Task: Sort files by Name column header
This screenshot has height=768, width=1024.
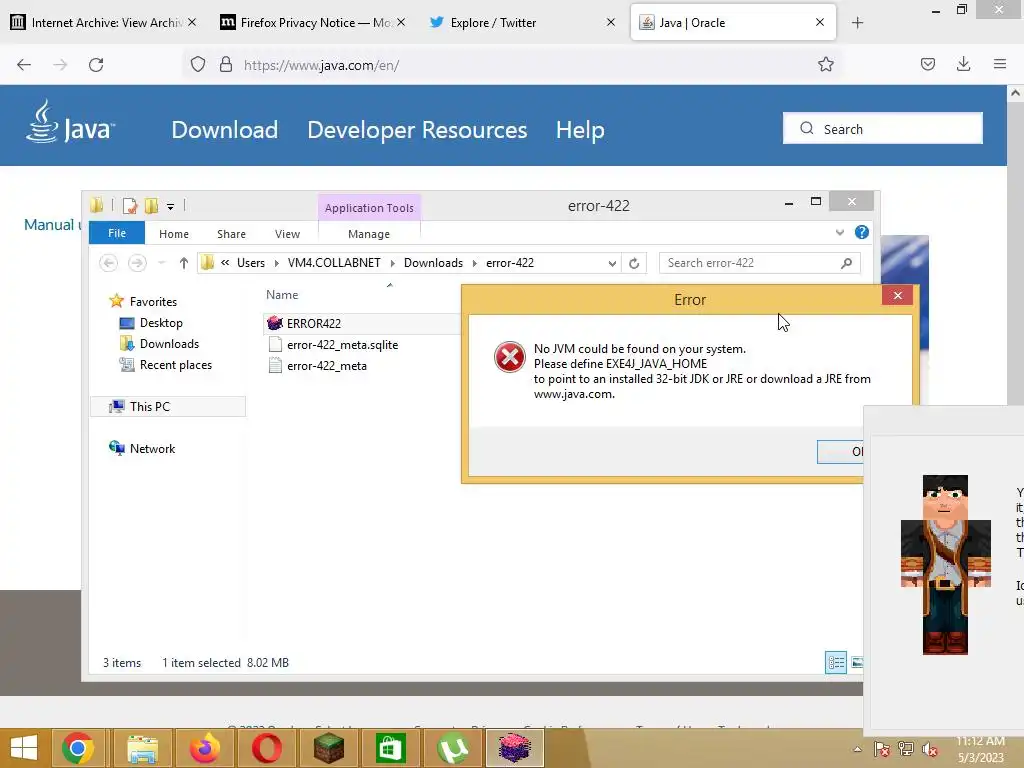Action: coord(282,295)
